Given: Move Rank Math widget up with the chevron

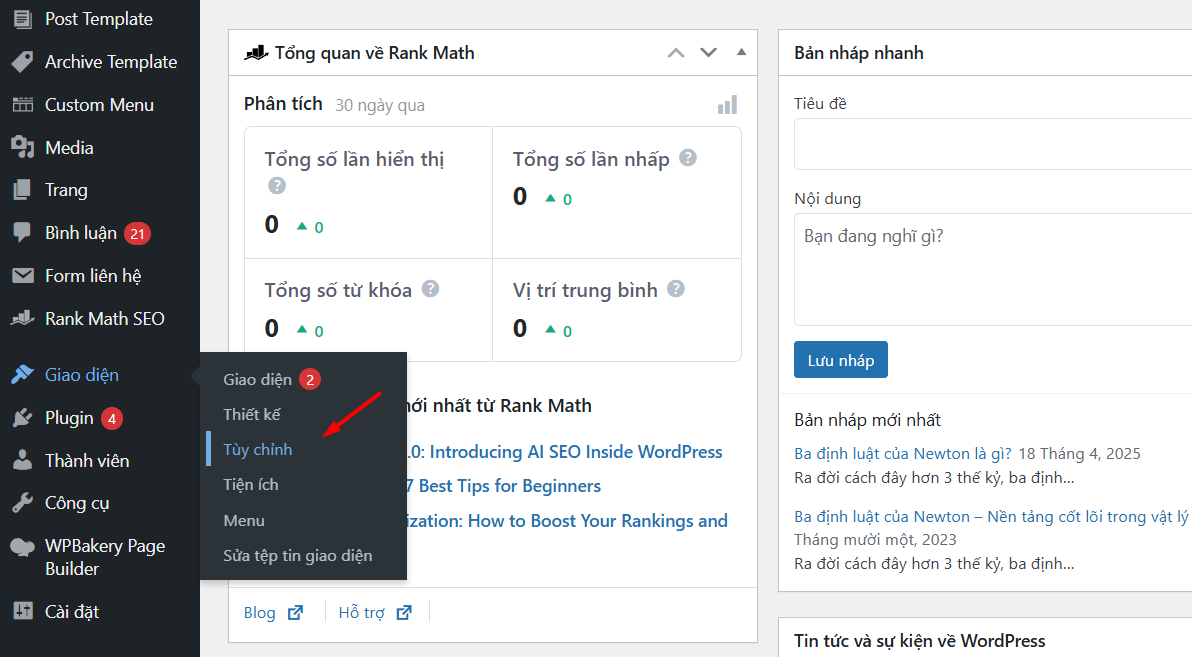Looking at the screenshot, I should [675, 52].
